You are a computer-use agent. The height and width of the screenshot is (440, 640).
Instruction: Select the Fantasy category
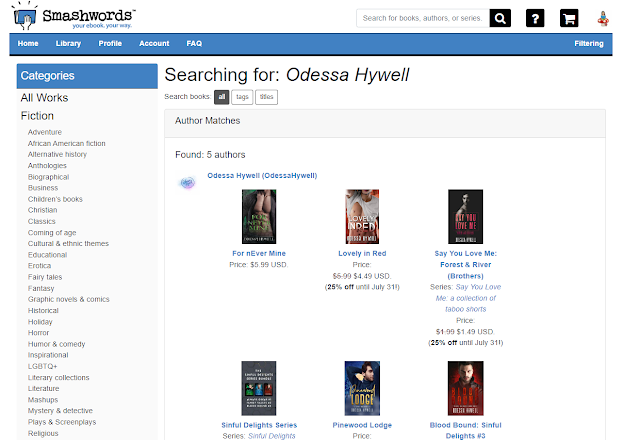click(x=41, y=288)
